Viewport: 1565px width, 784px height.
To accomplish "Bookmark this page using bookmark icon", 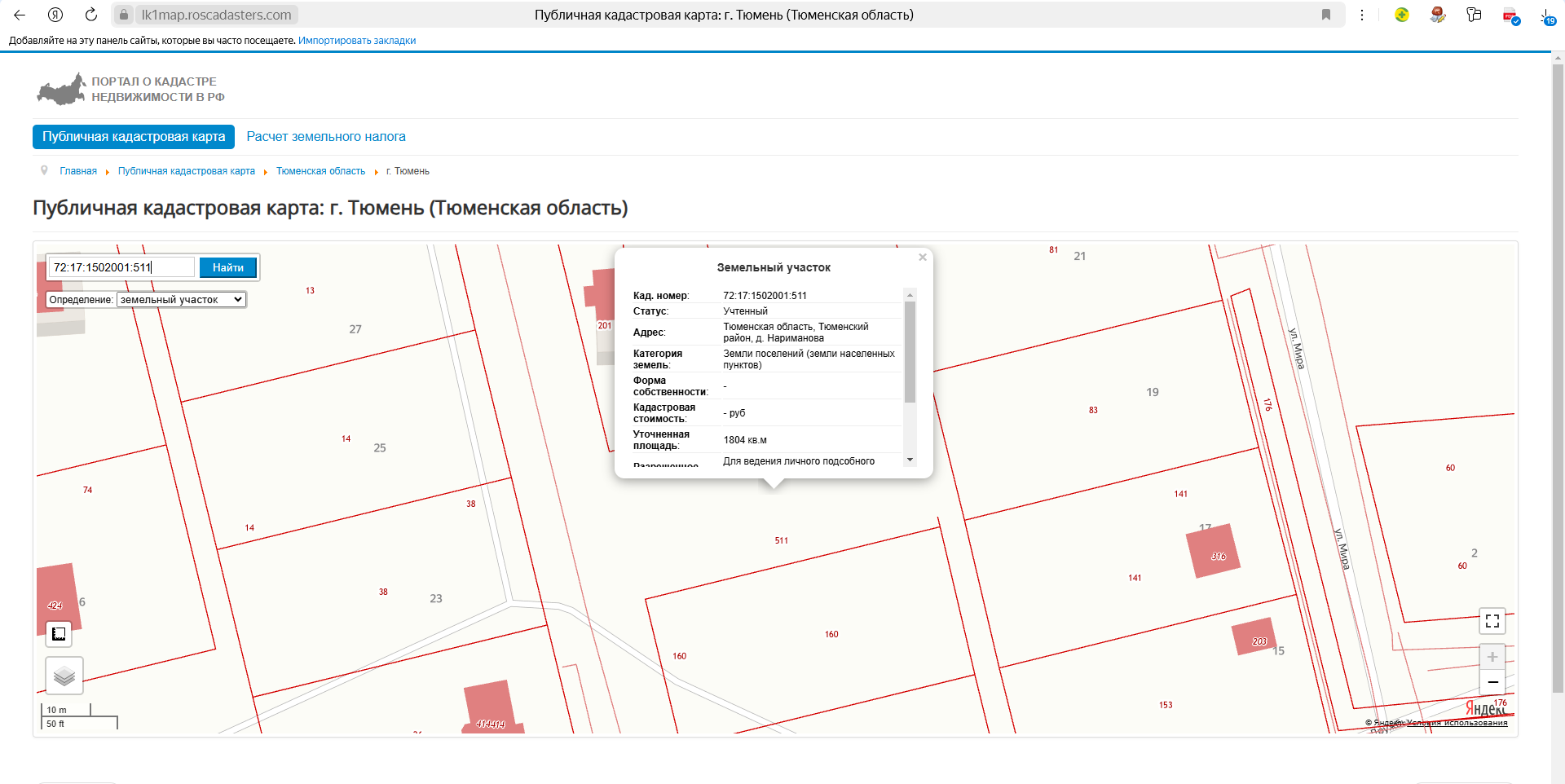I will click(1326, 15).
